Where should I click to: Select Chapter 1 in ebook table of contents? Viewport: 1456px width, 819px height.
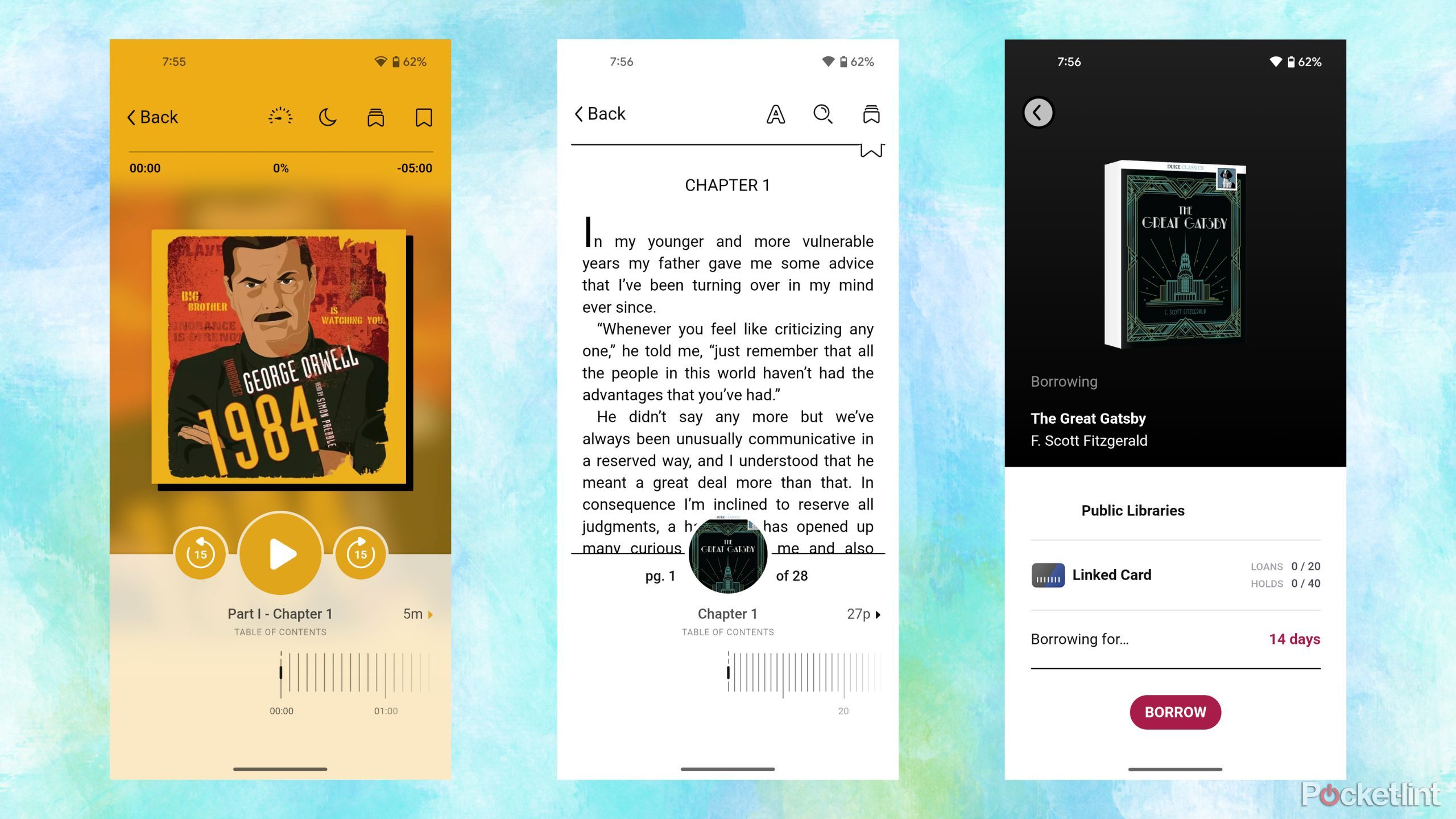pyautogui.click(x=727, y=613)
